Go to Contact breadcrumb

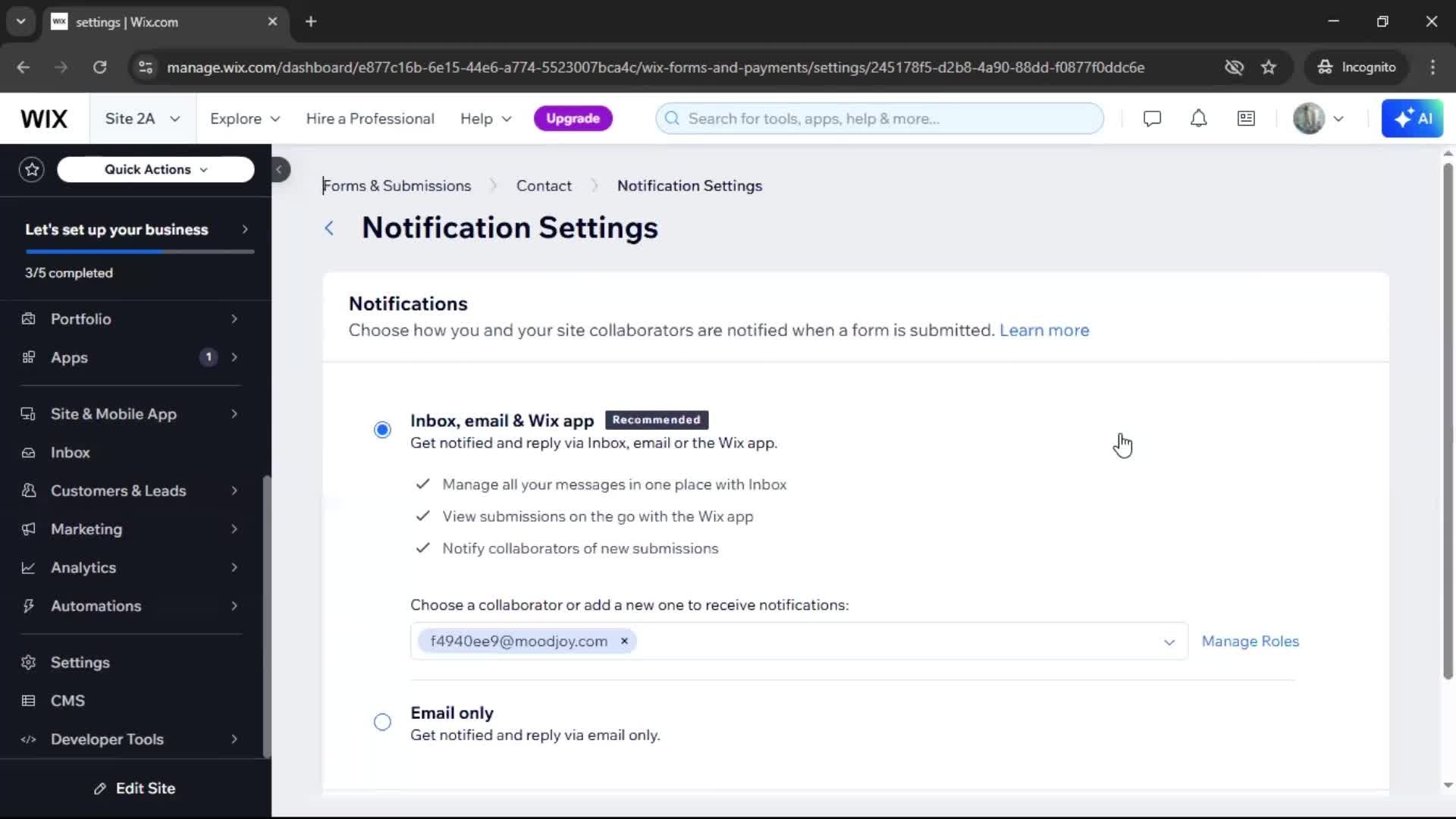(x=544, y=186)
